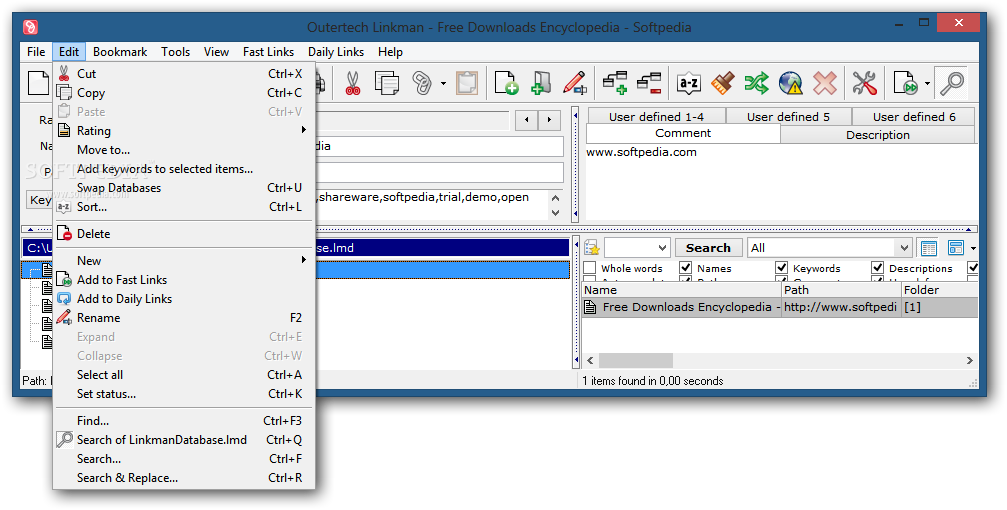Click the Linkman app icon in title bar
This screenshot has height=510, width=1007.
click(x=30, y=27)
